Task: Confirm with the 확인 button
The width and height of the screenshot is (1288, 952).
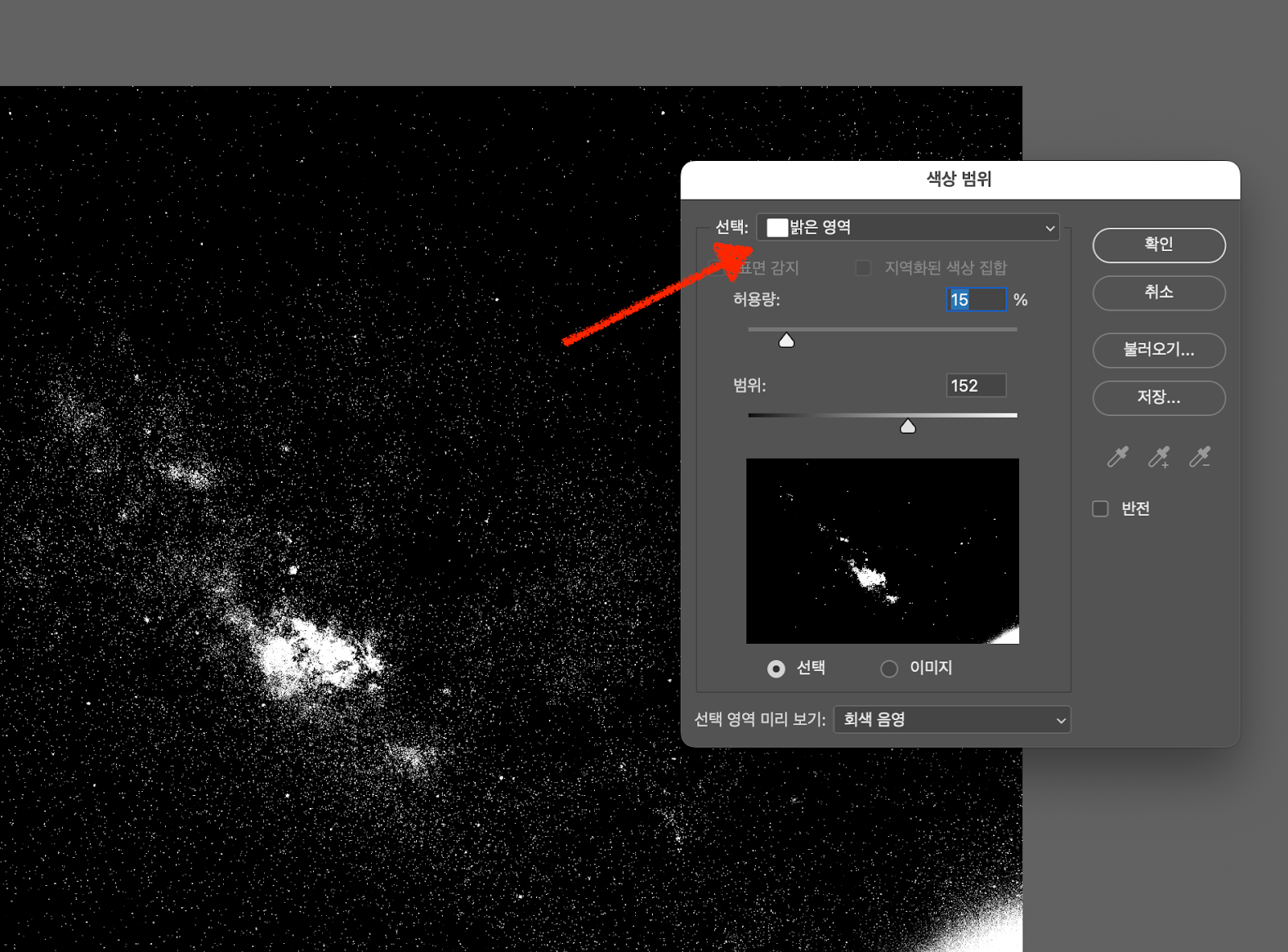Action: point(1158,245)
